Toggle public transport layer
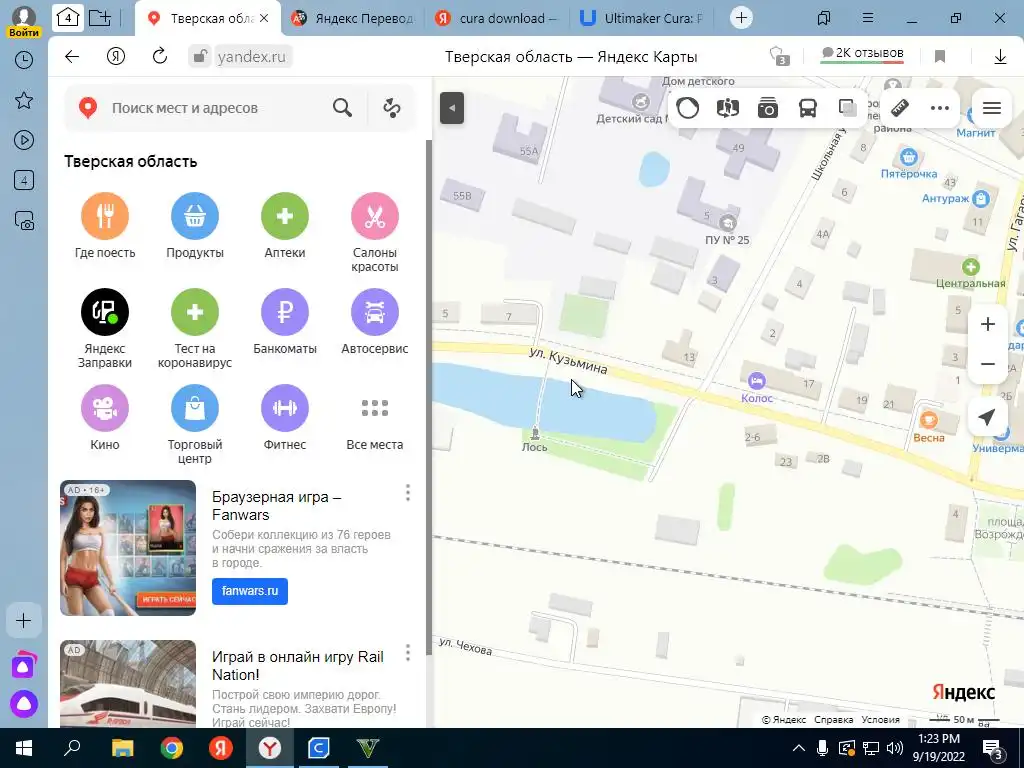 (808, 108)
